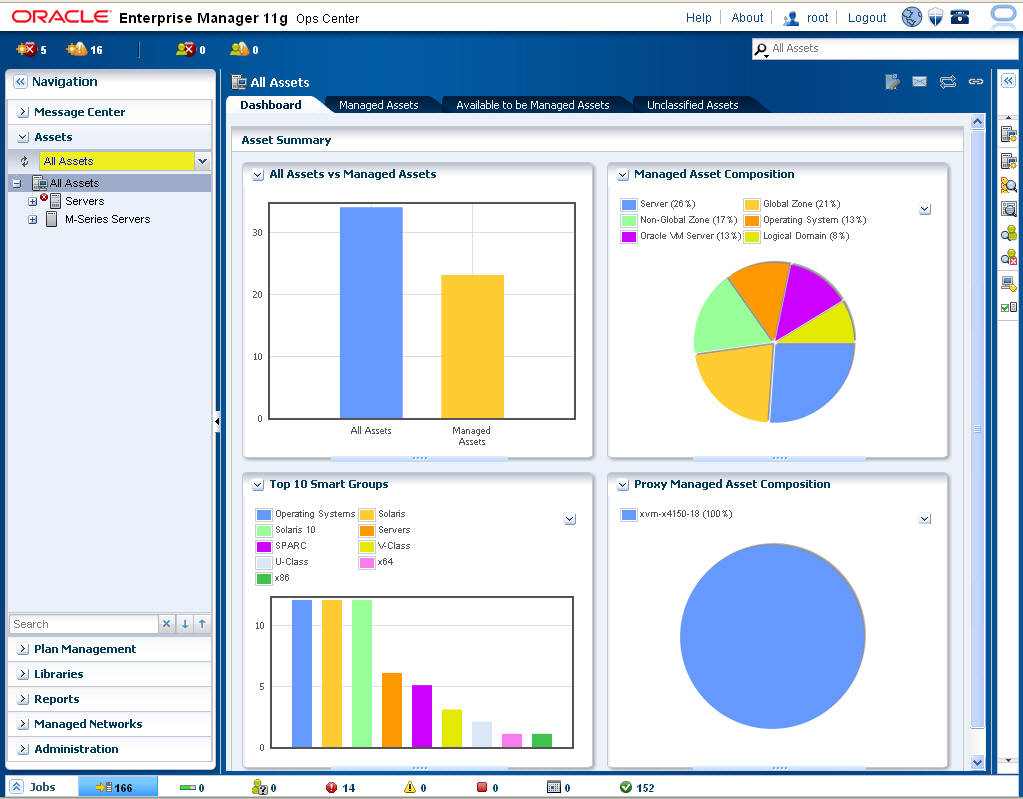Clear the navigation search field
The height and width of the screenshot is (799, 1023).
[166, 624]
